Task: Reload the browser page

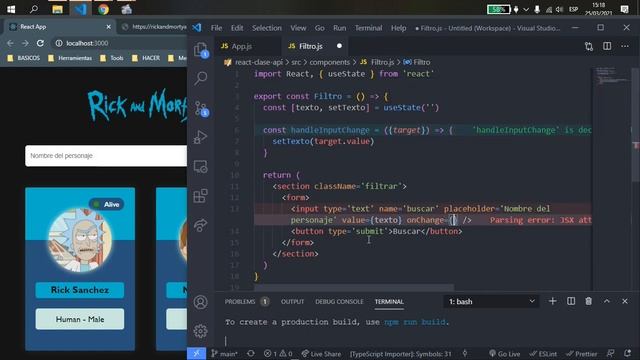Action: [x=40, y=43]
